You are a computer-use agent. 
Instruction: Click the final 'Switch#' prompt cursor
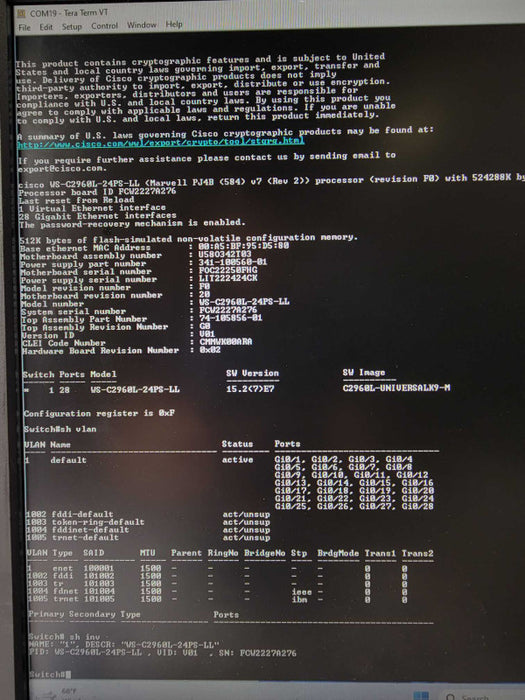tap(68, 674)
